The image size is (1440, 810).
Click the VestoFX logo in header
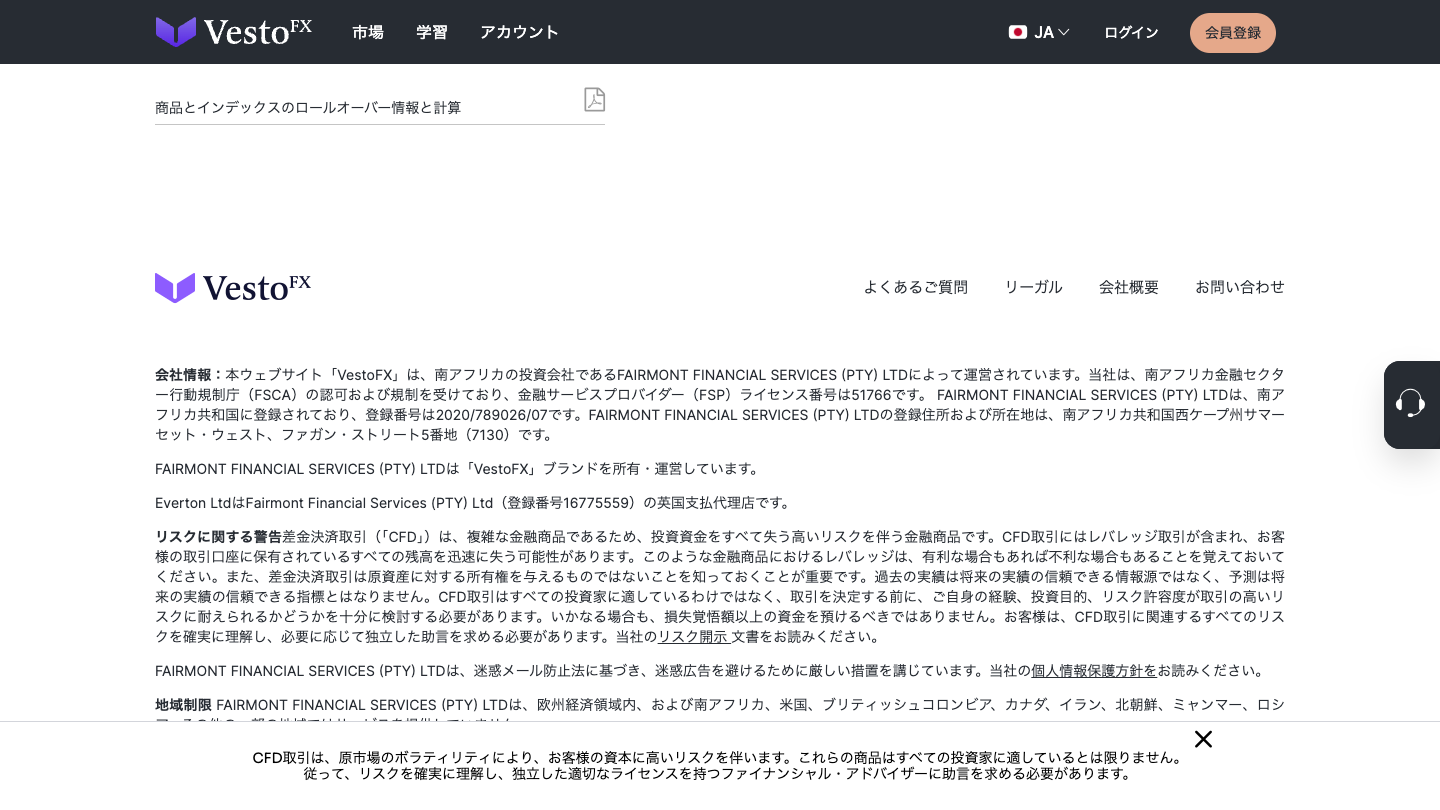(x=234, y=32)
